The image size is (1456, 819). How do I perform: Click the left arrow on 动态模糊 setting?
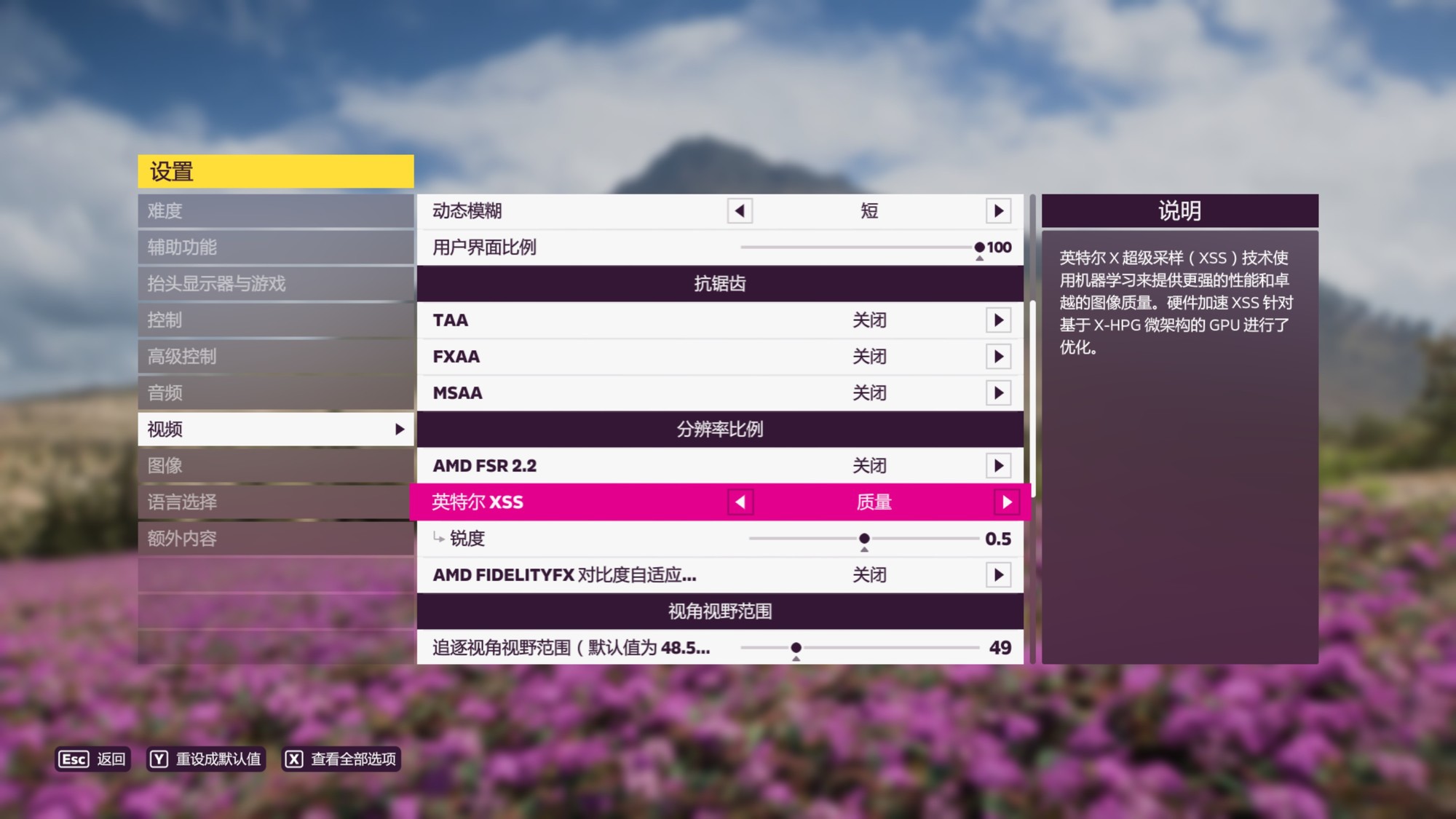739,211
